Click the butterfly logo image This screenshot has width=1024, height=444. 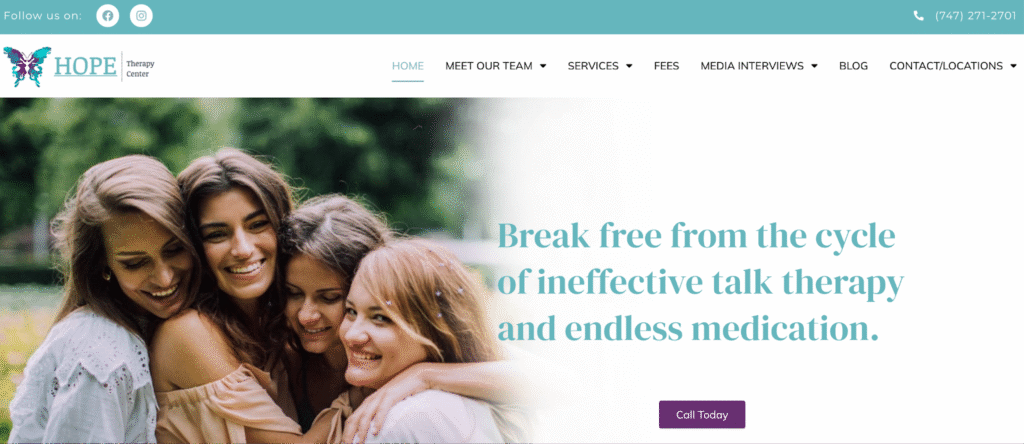27,67
